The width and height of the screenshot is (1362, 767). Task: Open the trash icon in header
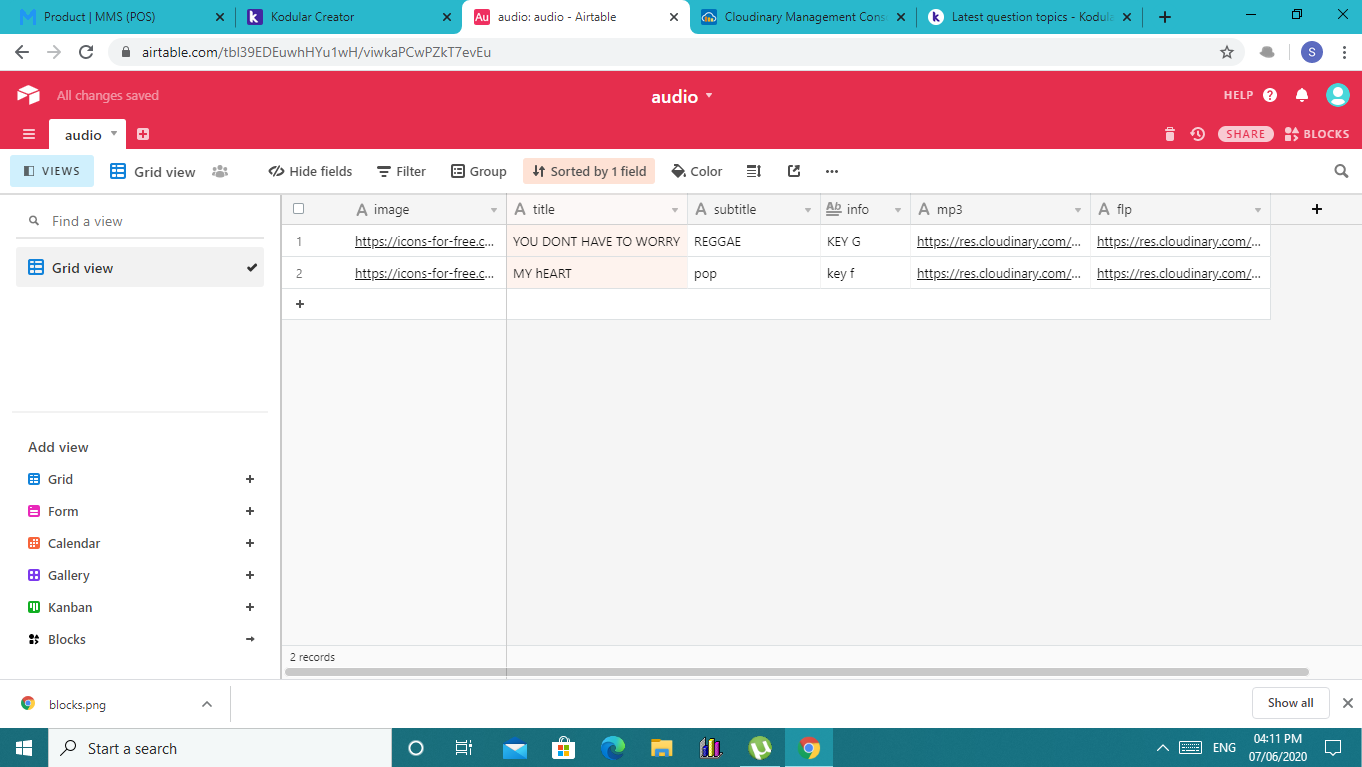(1170, 134)
